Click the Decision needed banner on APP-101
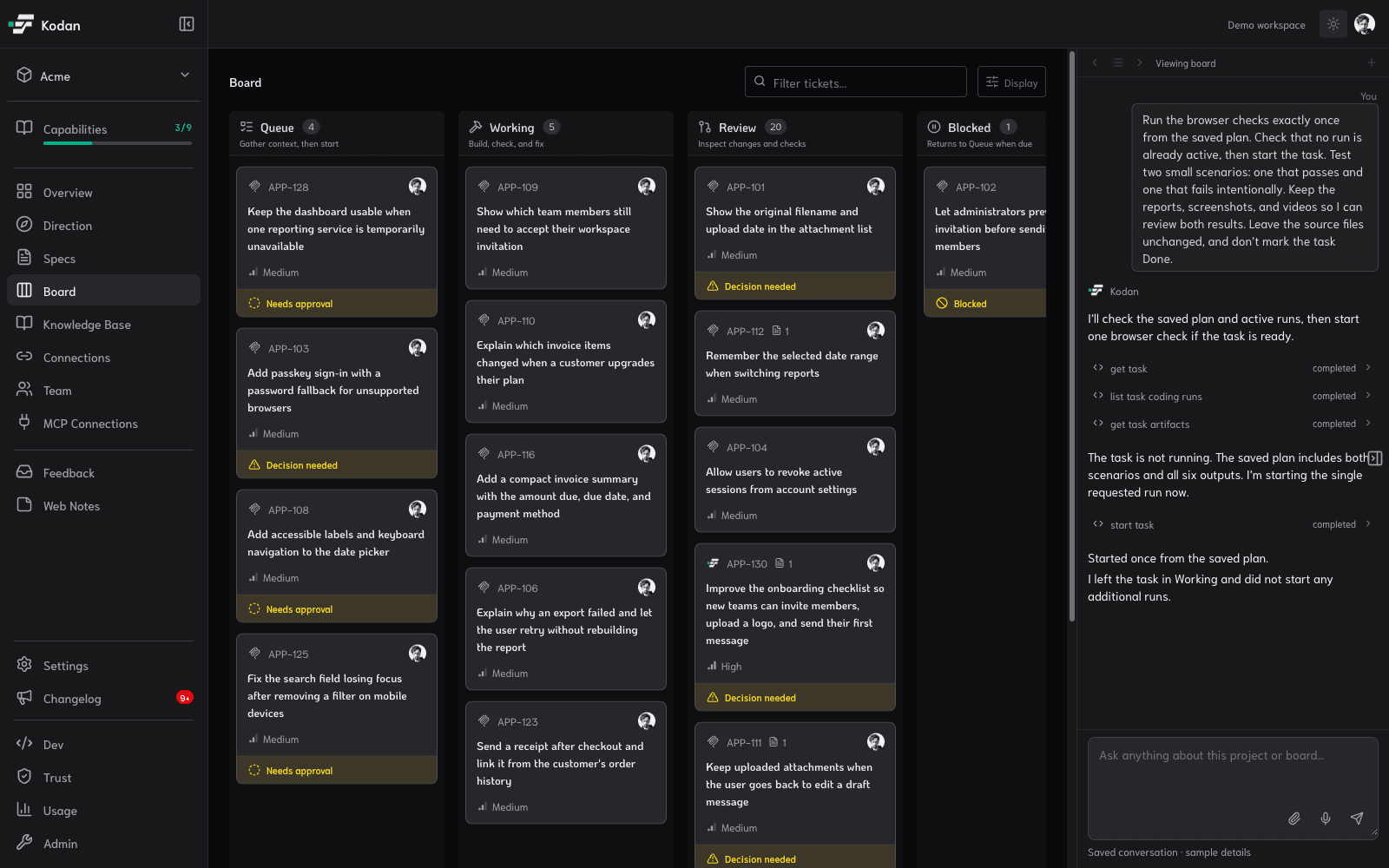This screenshot has height=868, width=1389. (795, 286)
